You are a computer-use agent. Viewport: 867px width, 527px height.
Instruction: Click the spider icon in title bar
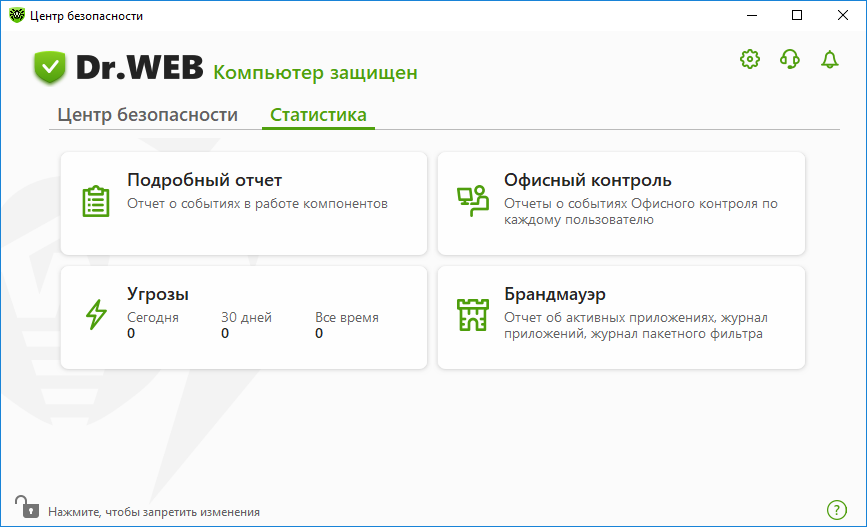(17, 15)
